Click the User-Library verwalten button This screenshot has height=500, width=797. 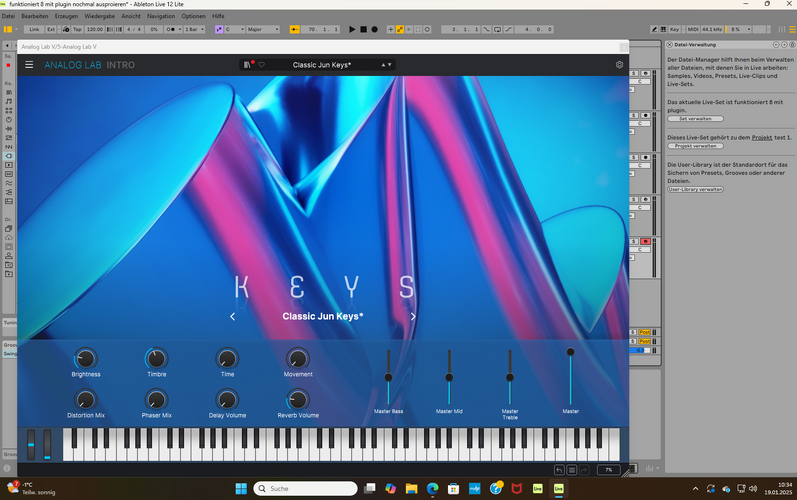695,190
